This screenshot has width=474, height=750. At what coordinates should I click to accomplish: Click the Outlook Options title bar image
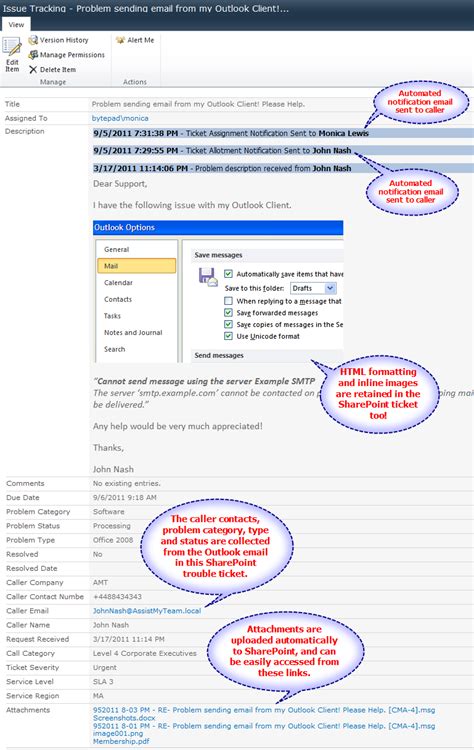[x=218, y=228]
